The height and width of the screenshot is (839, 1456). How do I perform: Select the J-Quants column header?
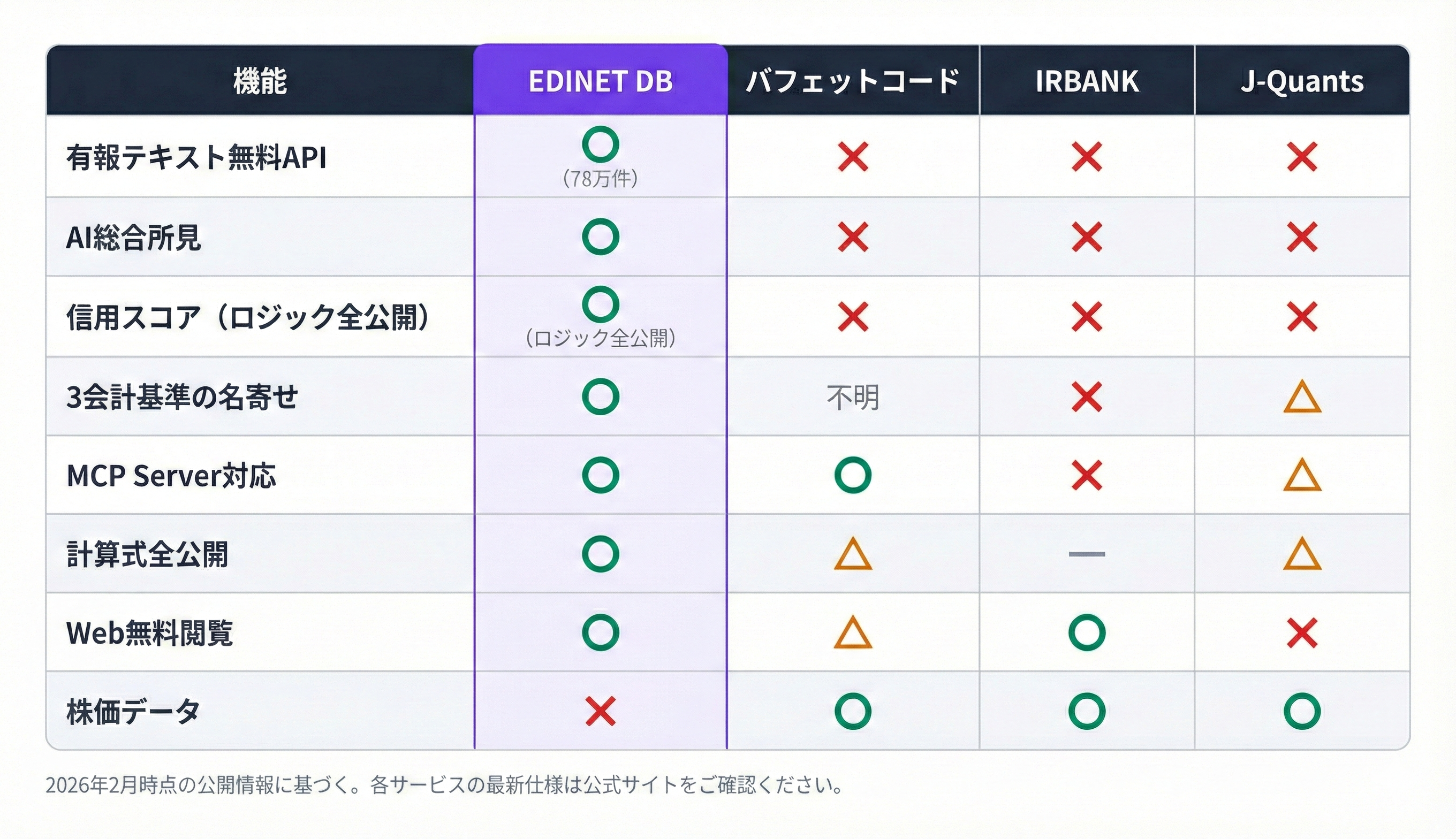click(1301, 81)
